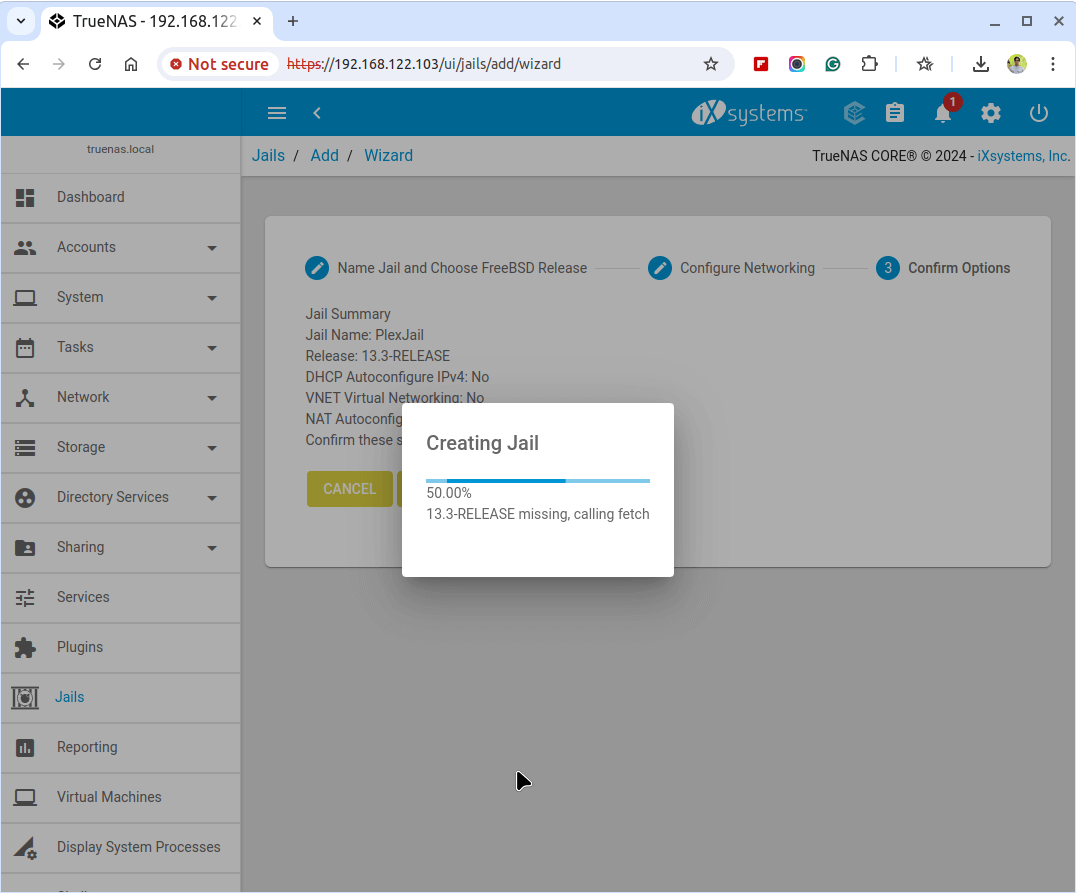
Task: Toggle the hamburger menu in top bar
Action: click(x=277, y=113)
